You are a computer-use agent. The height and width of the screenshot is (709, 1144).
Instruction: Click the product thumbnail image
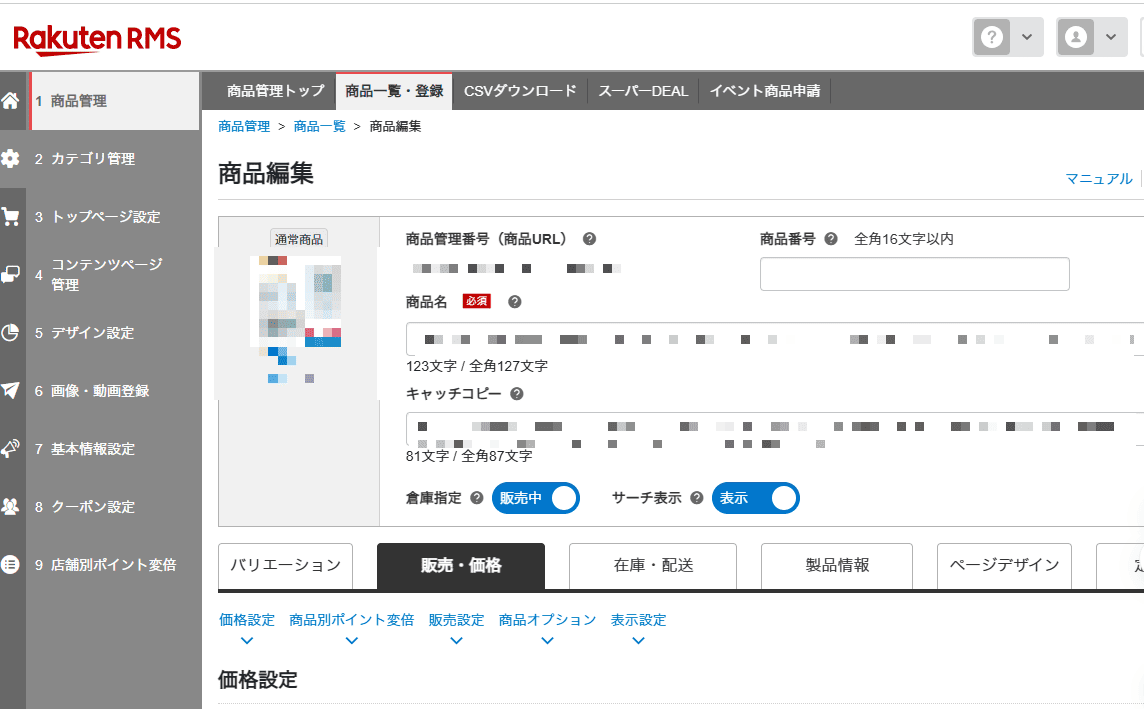pyautogui.click(x=296, y=317)
